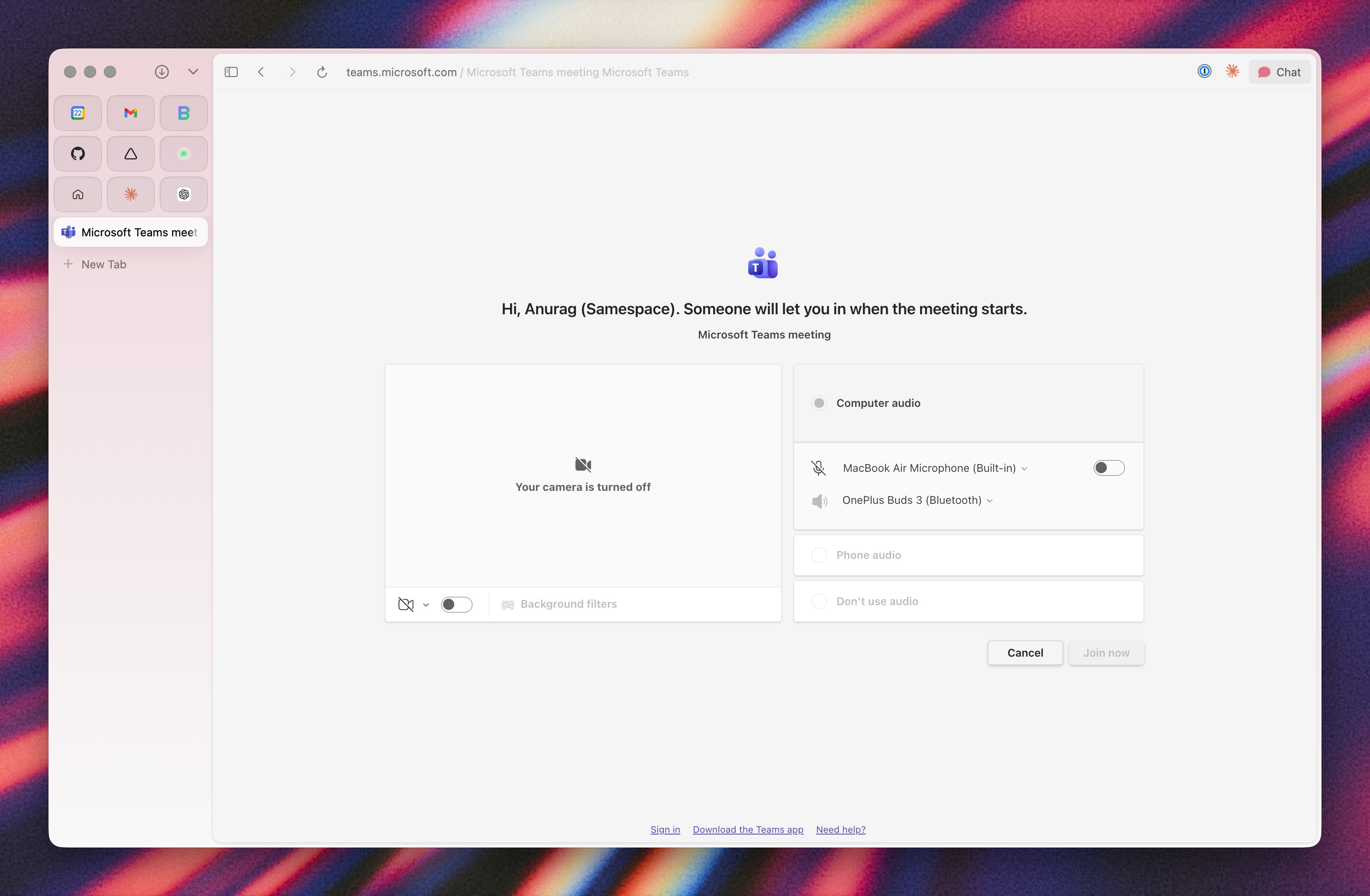The image size is (1370, 896).
Task: Open the house icon pinned tab
Action: coord(78,194)
